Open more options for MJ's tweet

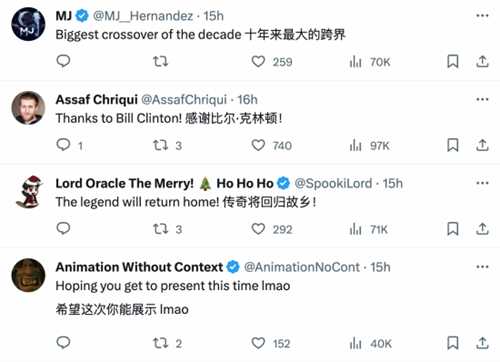[482, 16]
